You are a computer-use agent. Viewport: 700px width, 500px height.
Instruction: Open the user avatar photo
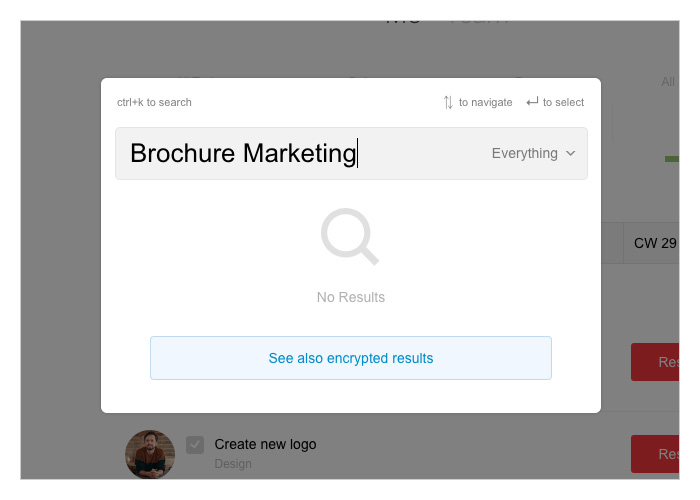coord(150,454)
